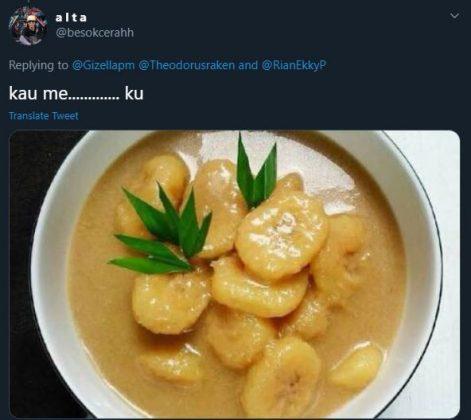Click the Translate Tweet link
The width and height of the screenshot is (471, 420).
point(44,116)
